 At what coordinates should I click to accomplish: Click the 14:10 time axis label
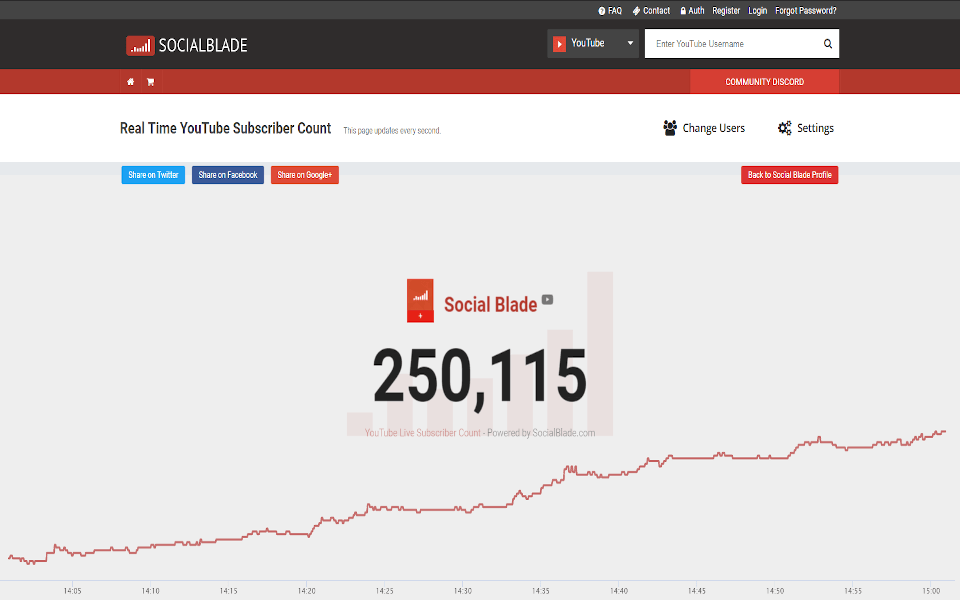point(151,591)
